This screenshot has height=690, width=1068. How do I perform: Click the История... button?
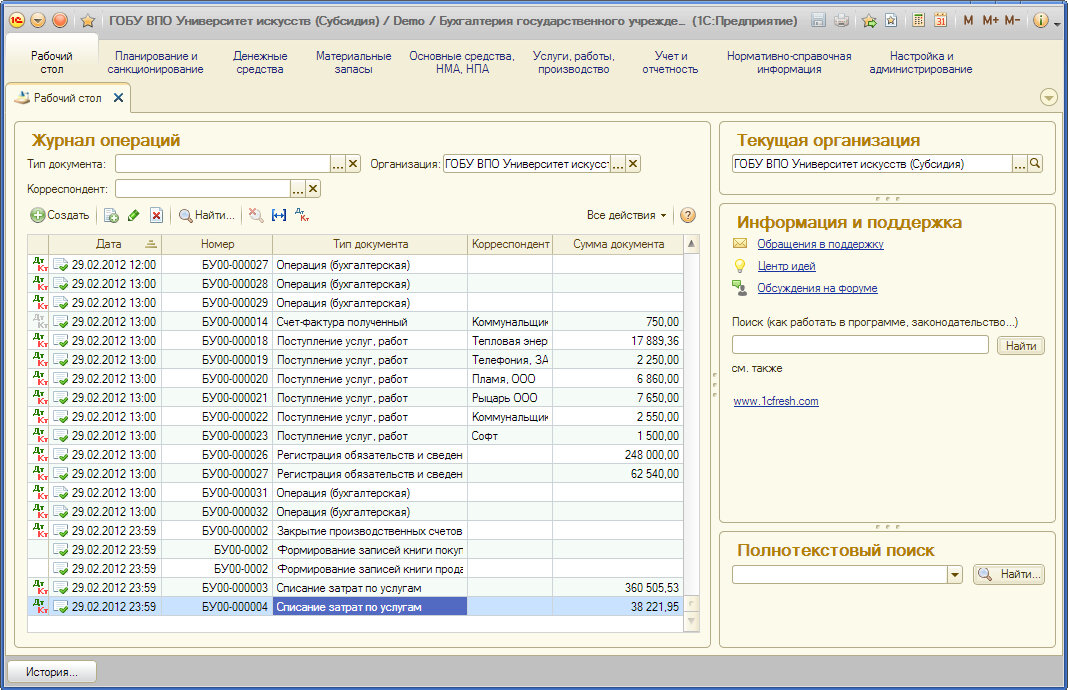(x=52, y=672)
